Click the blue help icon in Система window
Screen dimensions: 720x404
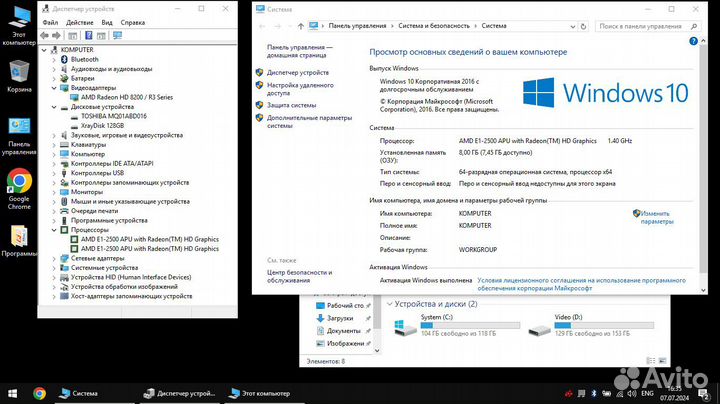(694, 43)
